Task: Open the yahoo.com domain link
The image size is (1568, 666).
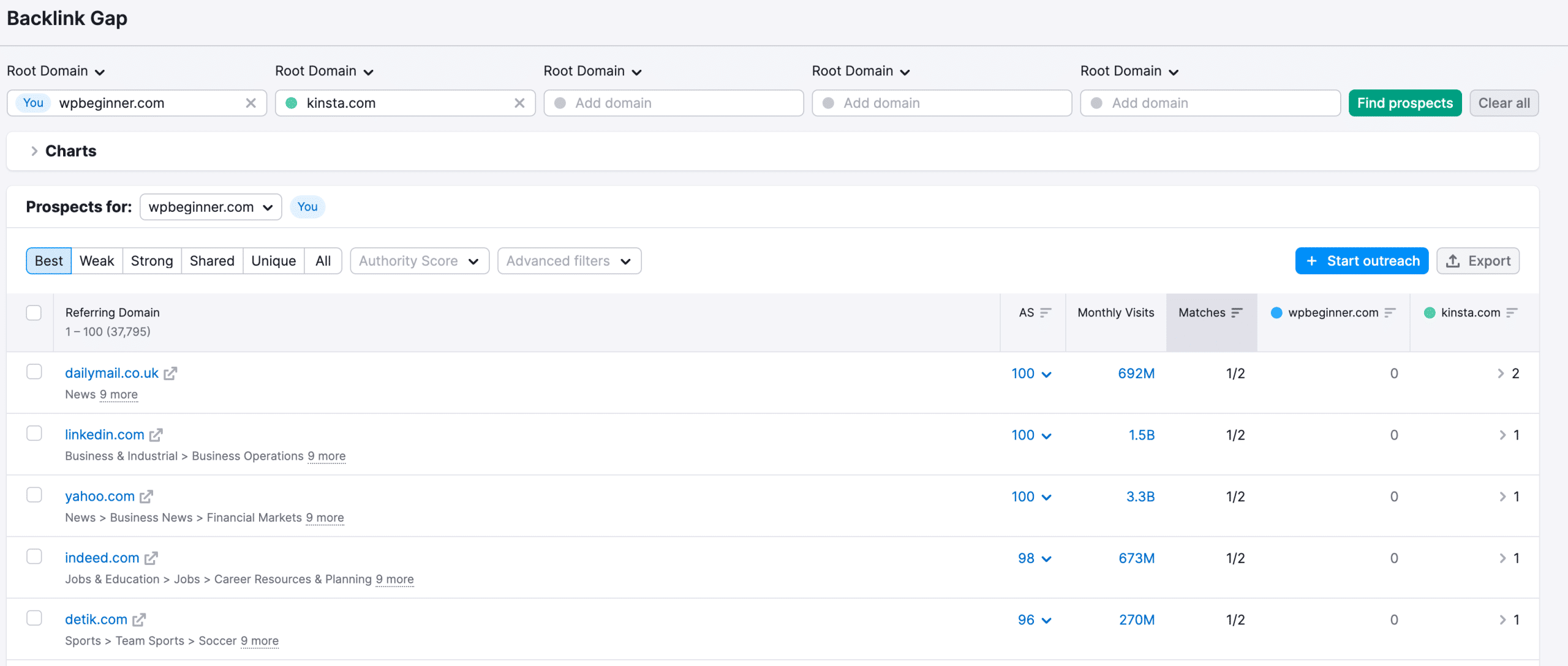Action: (x=100, y=496)
